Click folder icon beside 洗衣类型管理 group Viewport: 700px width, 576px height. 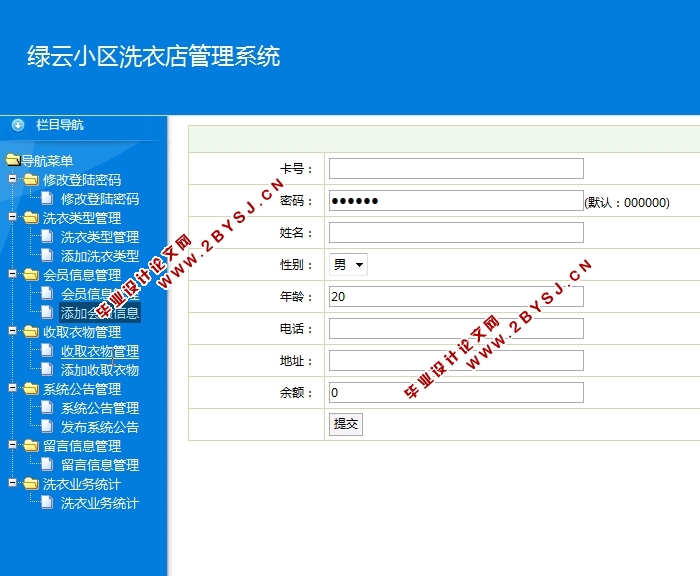pos(31,217)
